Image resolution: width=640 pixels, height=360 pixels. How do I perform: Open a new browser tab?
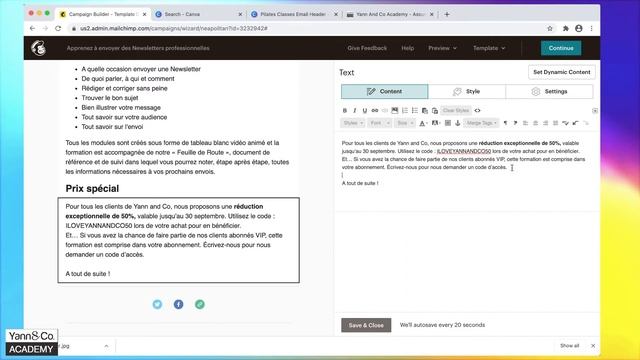coord(447,14)
